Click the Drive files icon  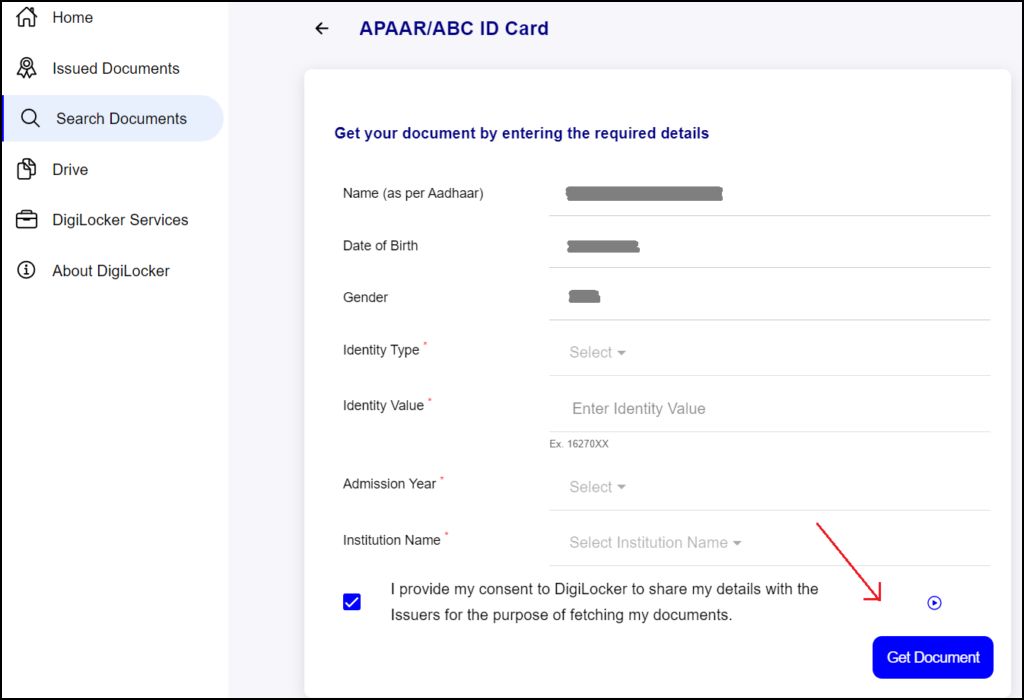point(27,169)
